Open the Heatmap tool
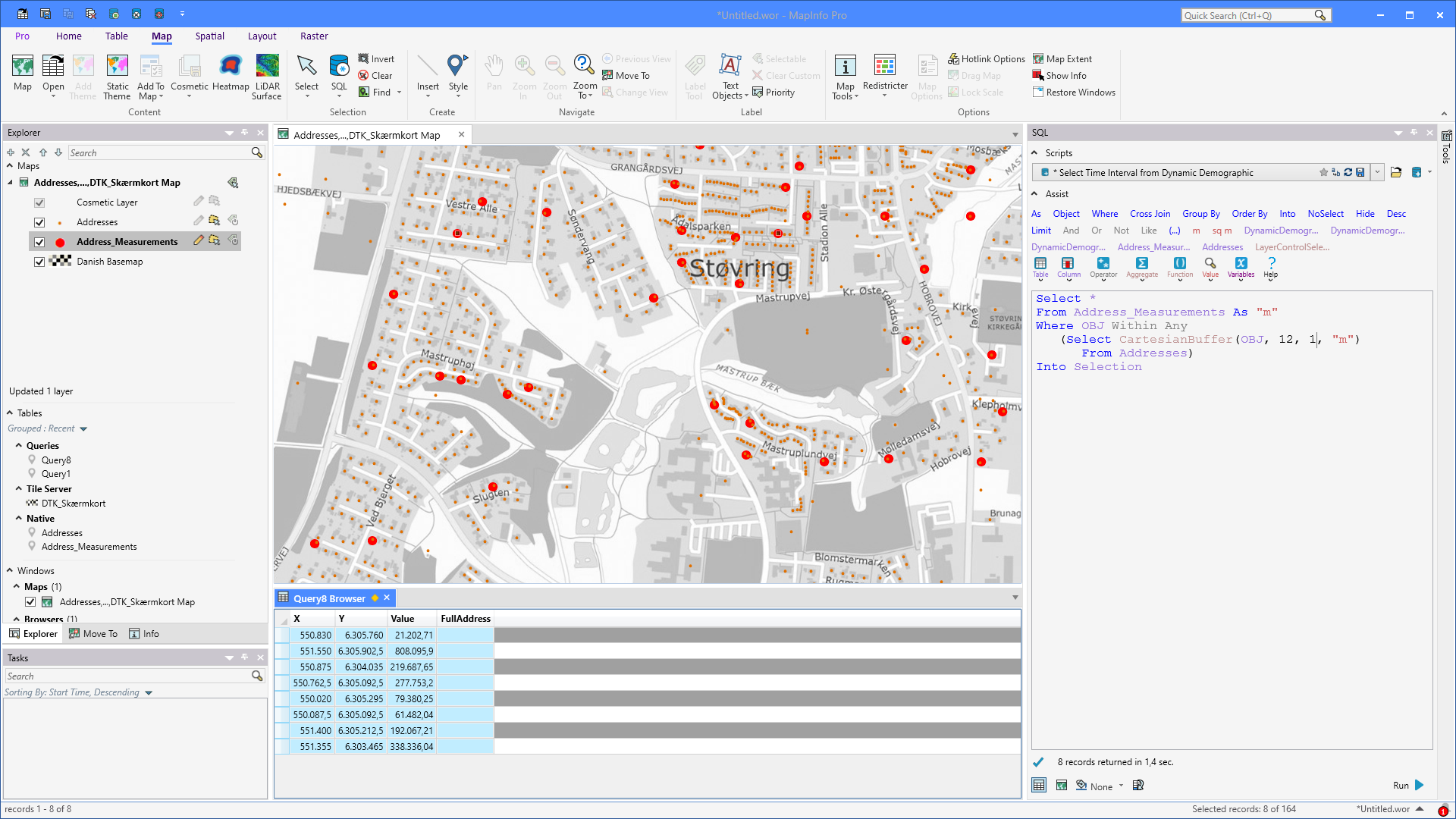The height and width of the screenshot is (819, 1456). click(231, 67)
